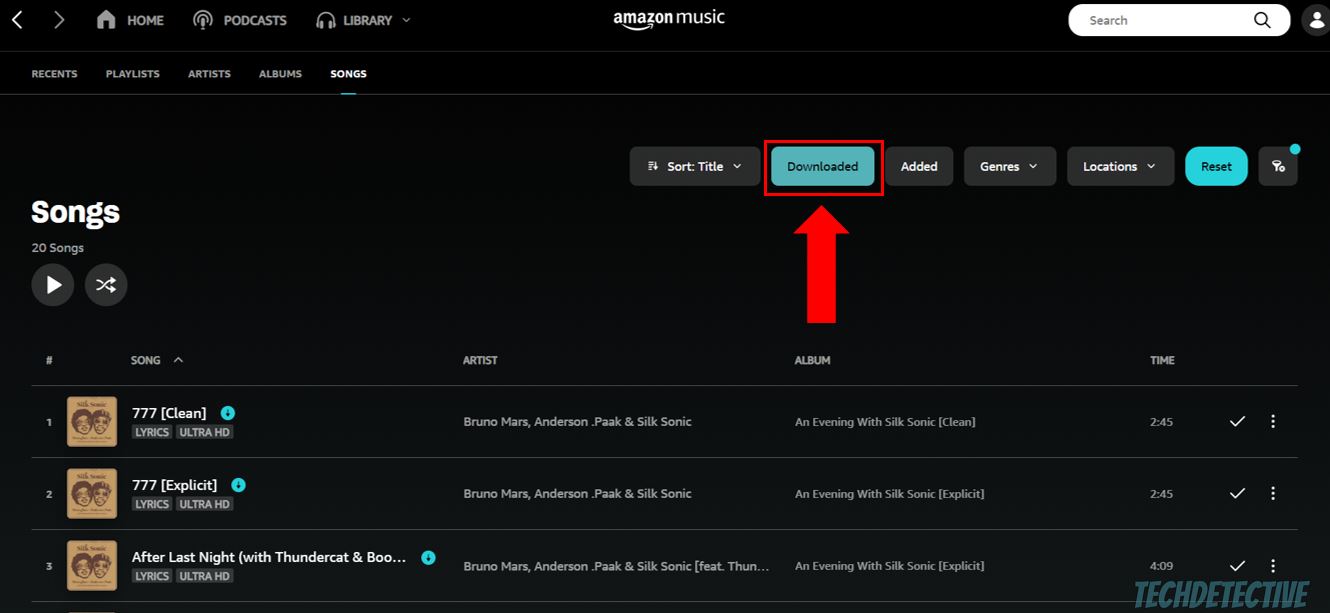Screen dimensions: 1330x613
Task: Open the An Evening With Silk Sonic [Clean] album
Action: [884, 421]
